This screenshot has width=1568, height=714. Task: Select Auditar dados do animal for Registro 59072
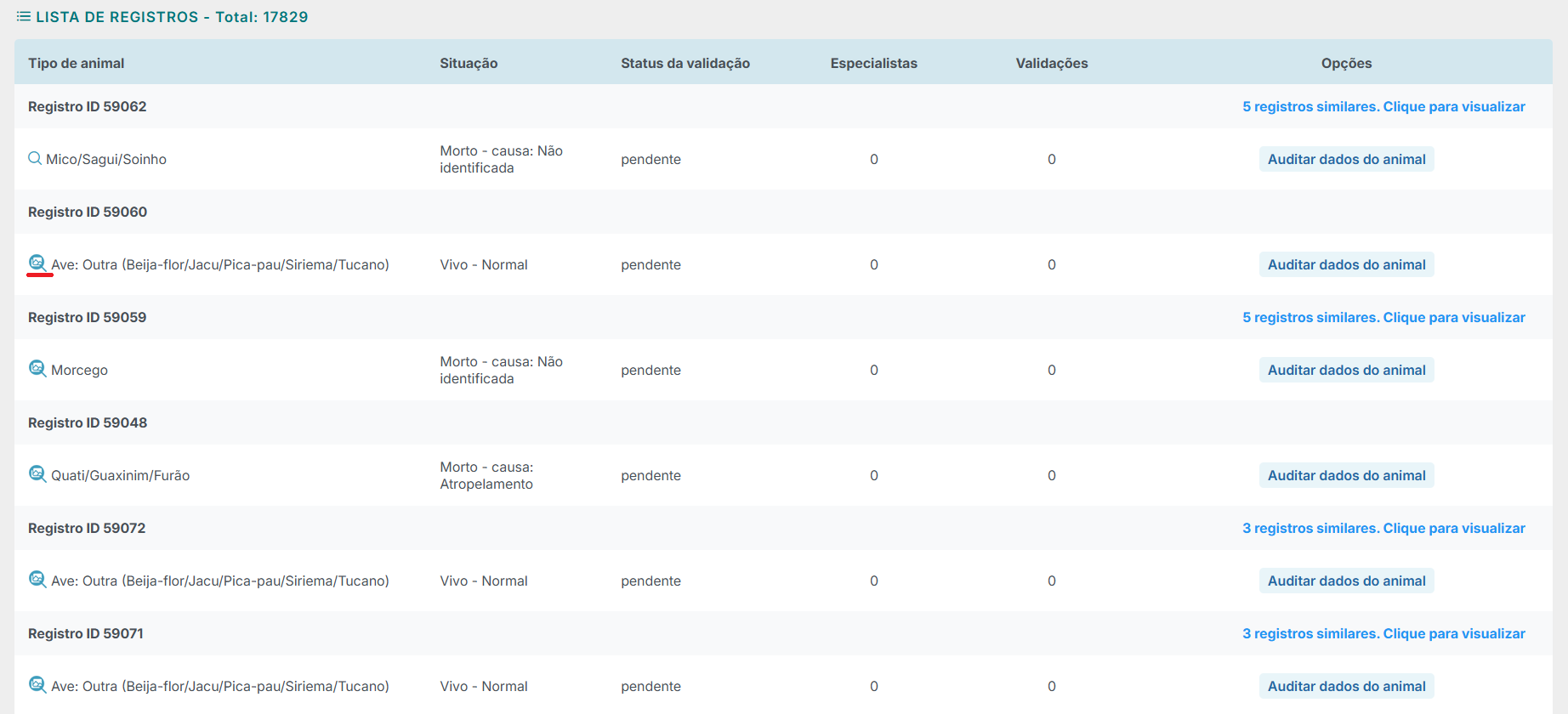(1346, 581)
